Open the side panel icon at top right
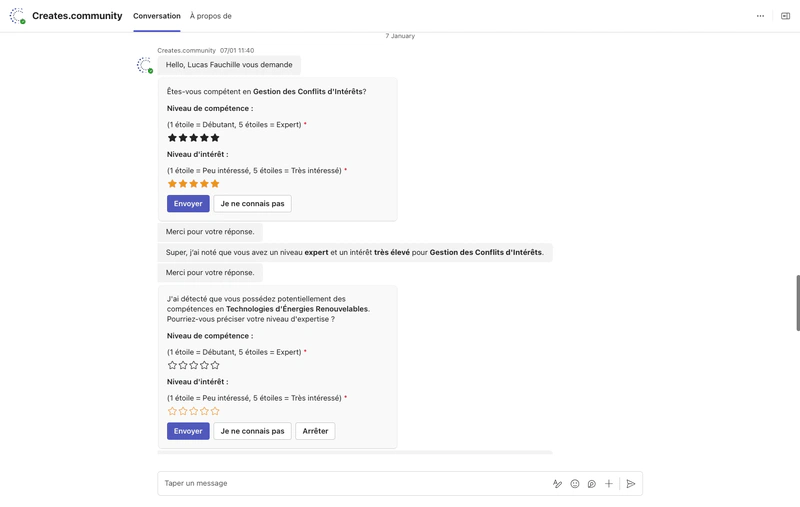The width and height of the screenshot is (800, 507). coord(785,16)
